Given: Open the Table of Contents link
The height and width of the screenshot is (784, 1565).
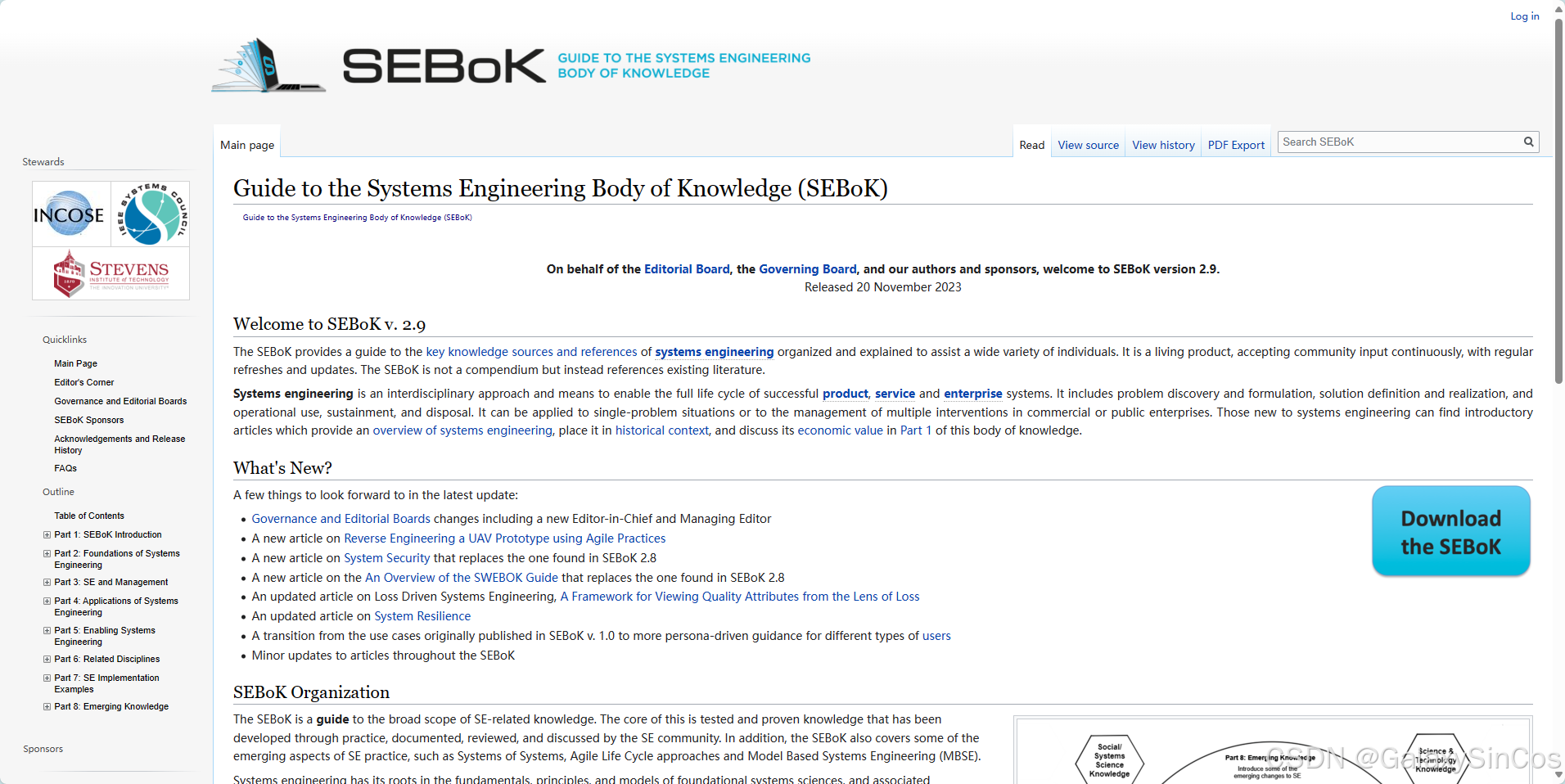Looking at the screenshot, I should (89, 516).
